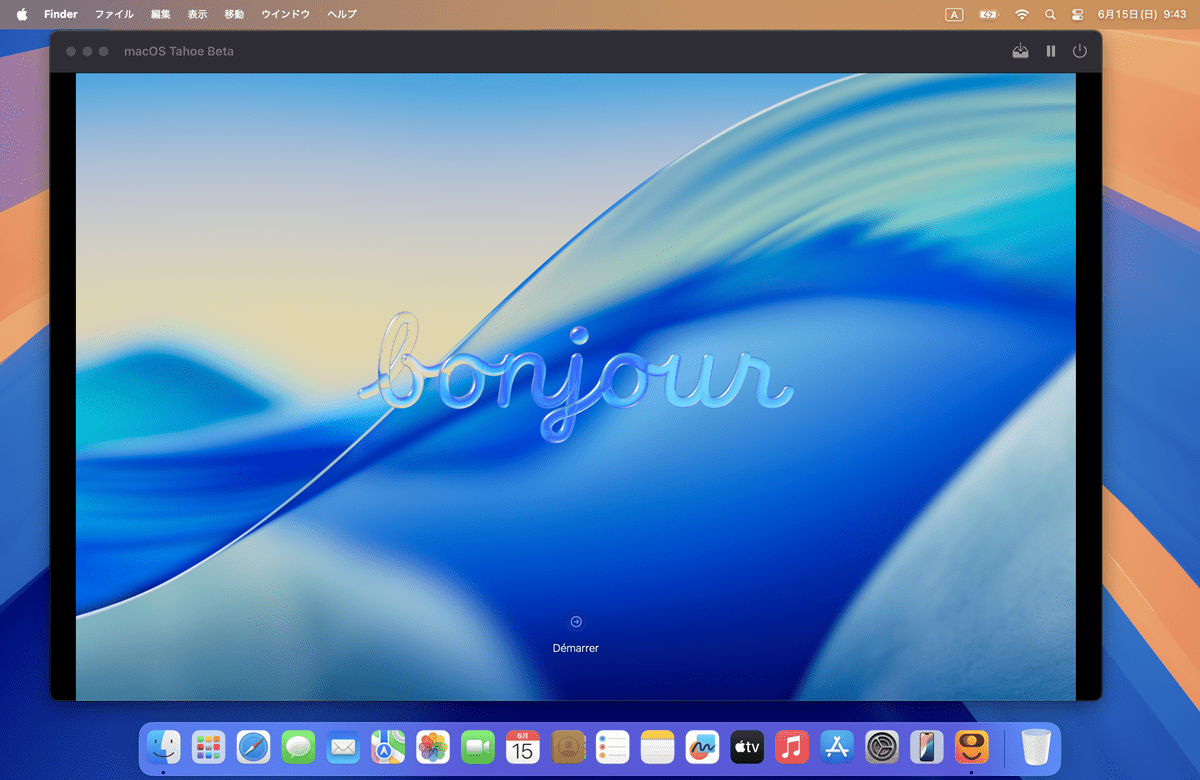Open Calendar showing 15 in Dock
This screenshot has height=780, width=1200.
(522, 747)
